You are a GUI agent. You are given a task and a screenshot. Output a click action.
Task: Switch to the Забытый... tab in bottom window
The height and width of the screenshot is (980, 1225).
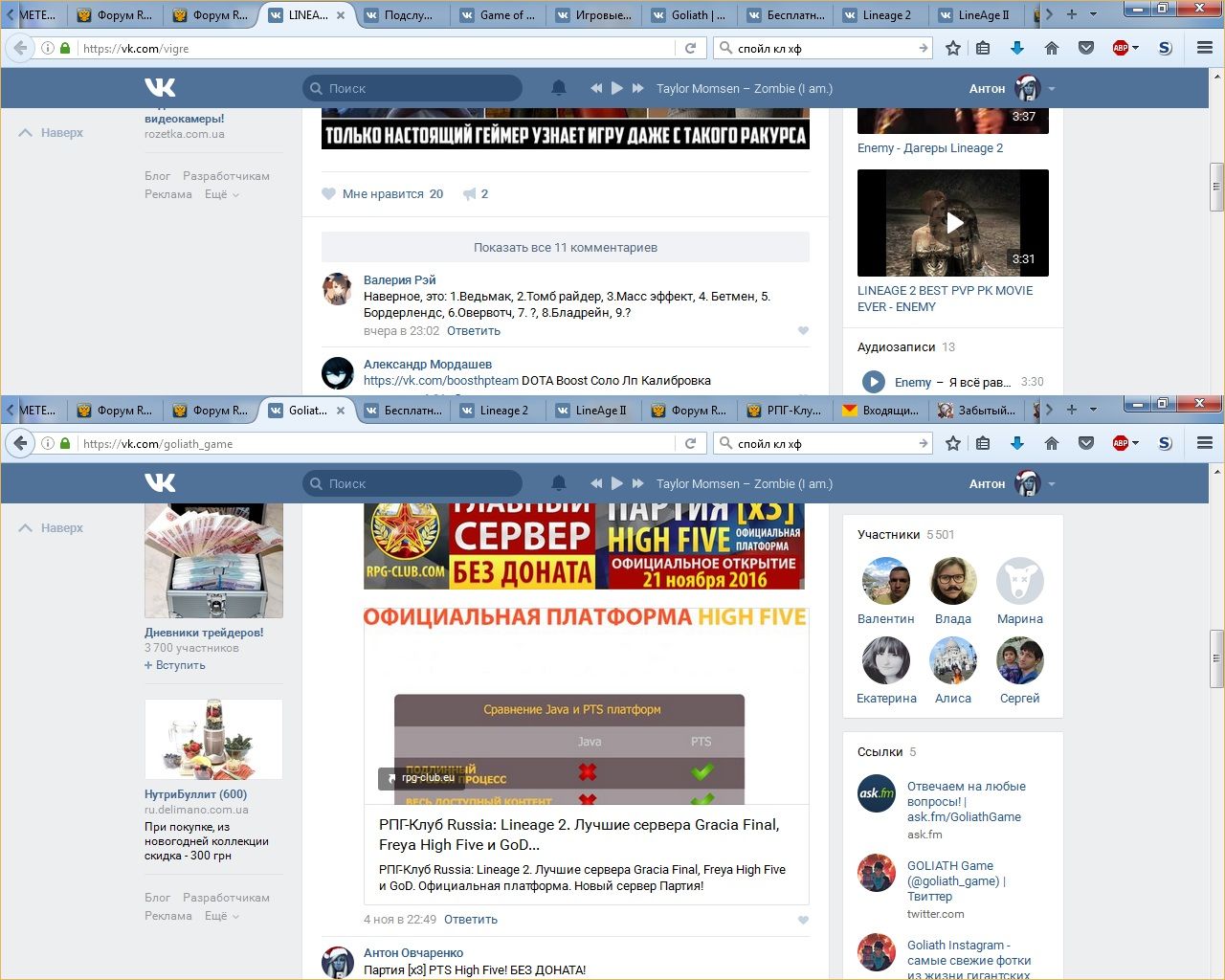tap(976, 411)
